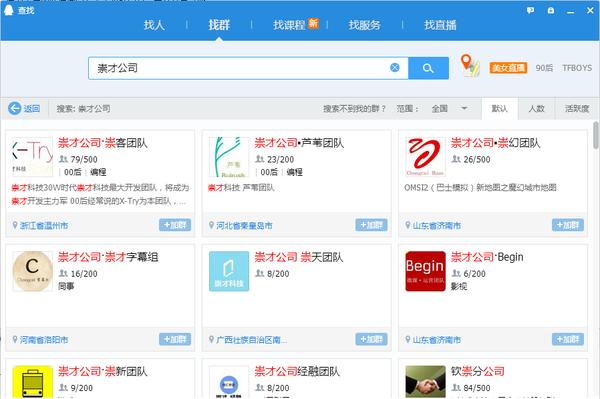Click the TFBOYS suggestion tag
This screenshot has width=600, height=399.
coord(577,68)
